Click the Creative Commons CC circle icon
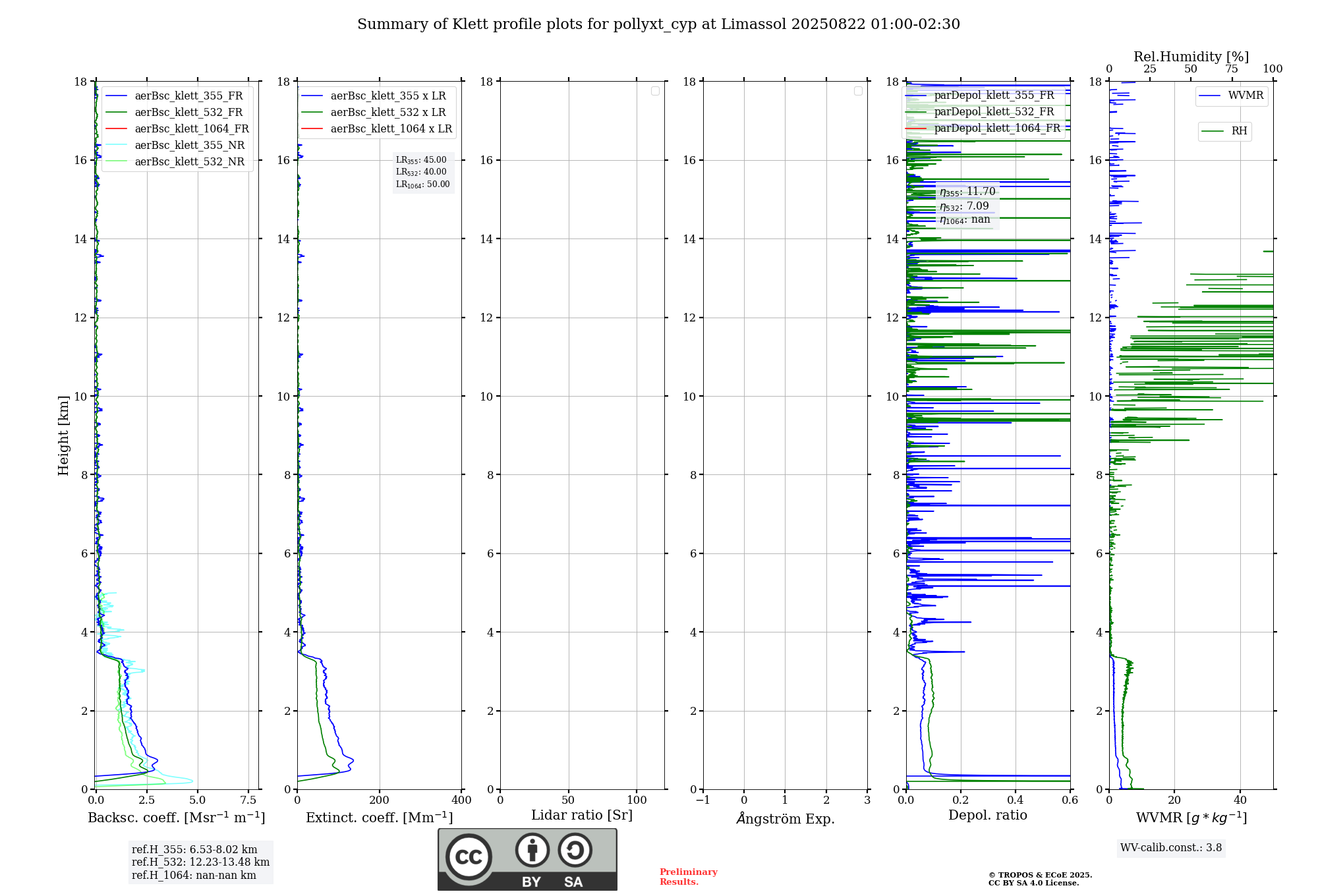Screen dimensions: 1318x896 (469, 856)
